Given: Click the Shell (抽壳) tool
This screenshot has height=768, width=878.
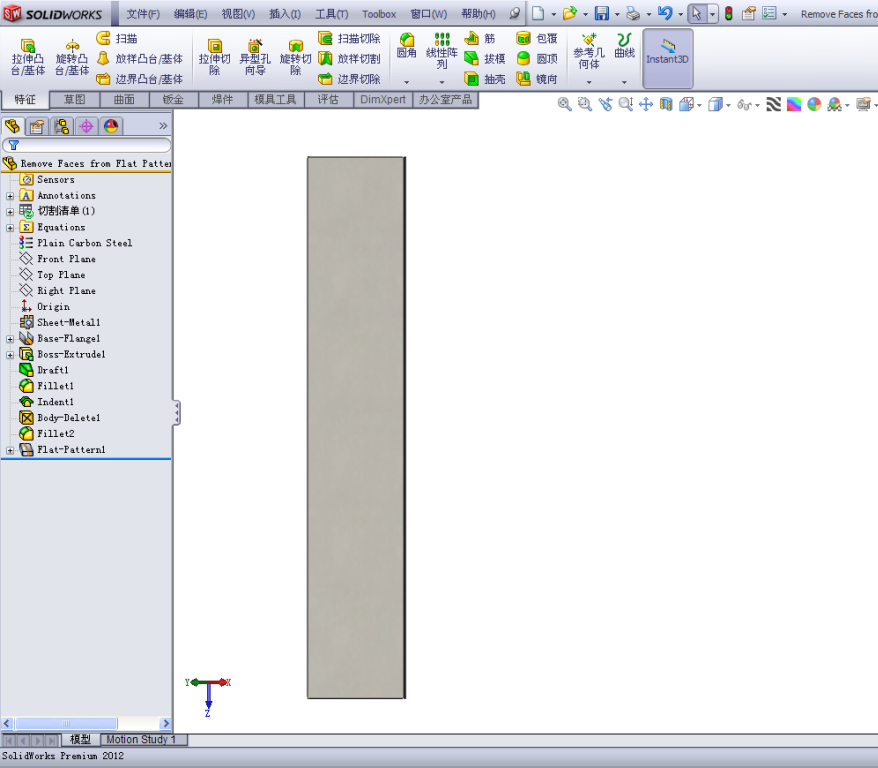Looking at the screenshot, I should tap(485, 79).
